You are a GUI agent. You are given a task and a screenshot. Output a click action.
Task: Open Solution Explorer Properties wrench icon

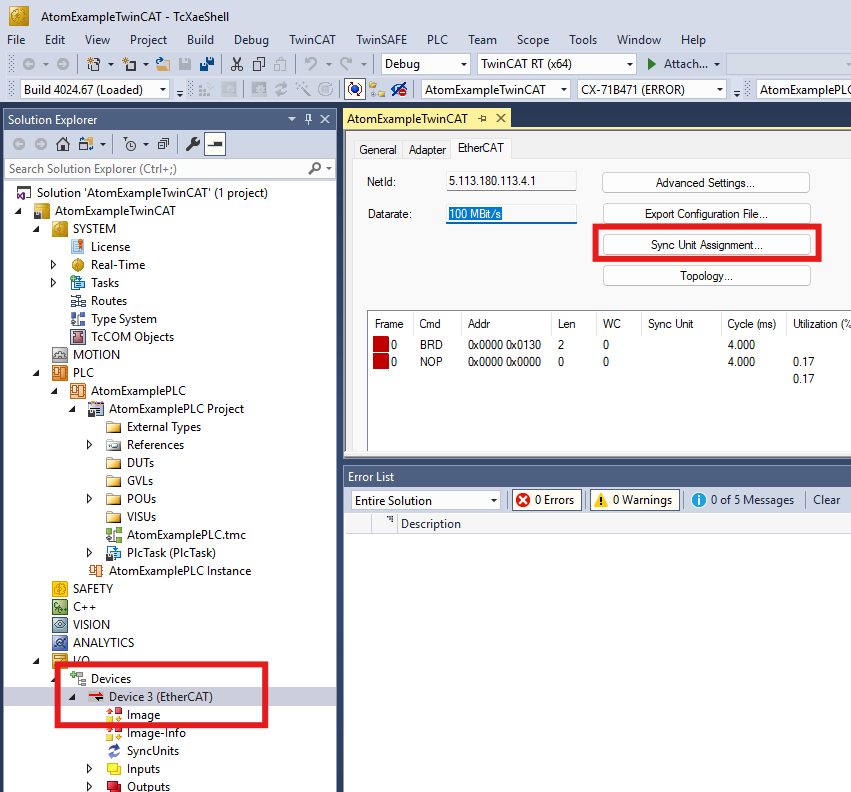click(x=192, y=144)
